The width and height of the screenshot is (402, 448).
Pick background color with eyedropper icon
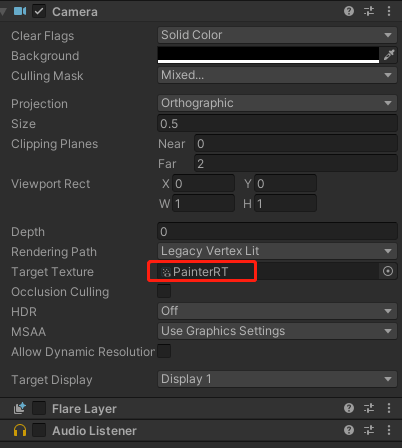[389, 55]
